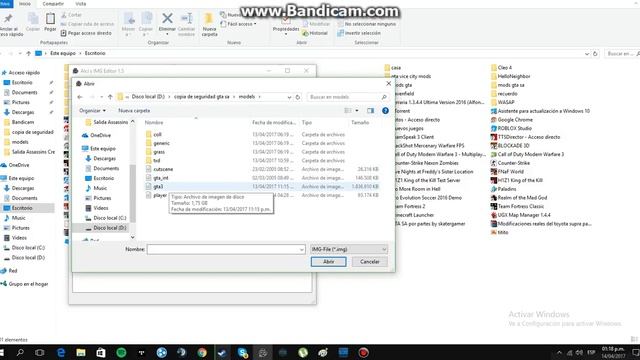The height and width of the screenshot is (360, 640).
Task: Select cutscene file in Abrir dialog
Action: coord(262,169)
